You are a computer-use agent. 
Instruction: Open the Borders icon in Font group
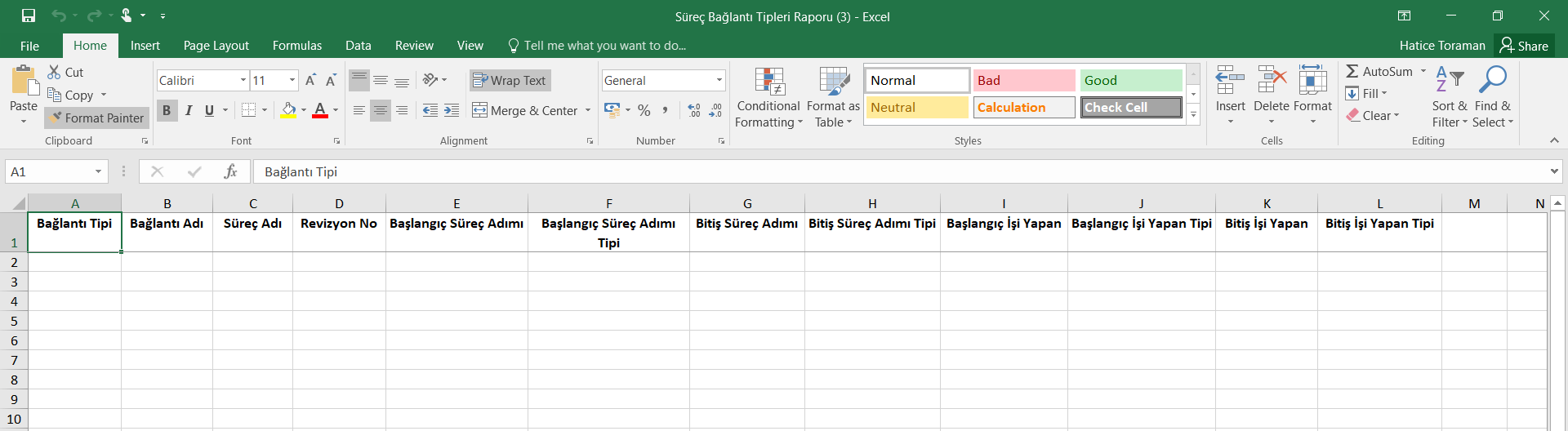[249, 110]
